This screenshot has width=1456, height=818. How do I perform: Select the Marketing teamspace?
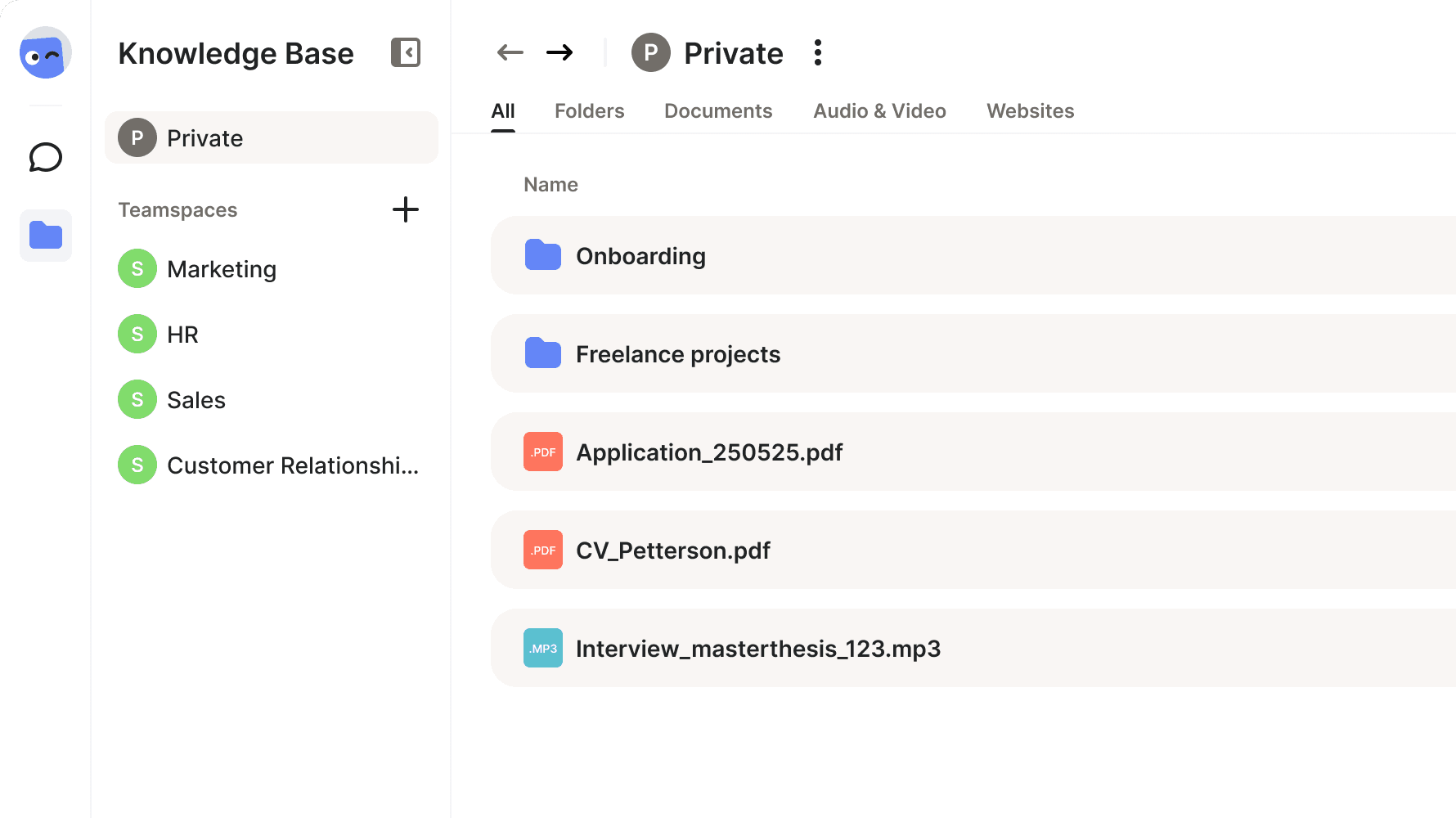222,268
